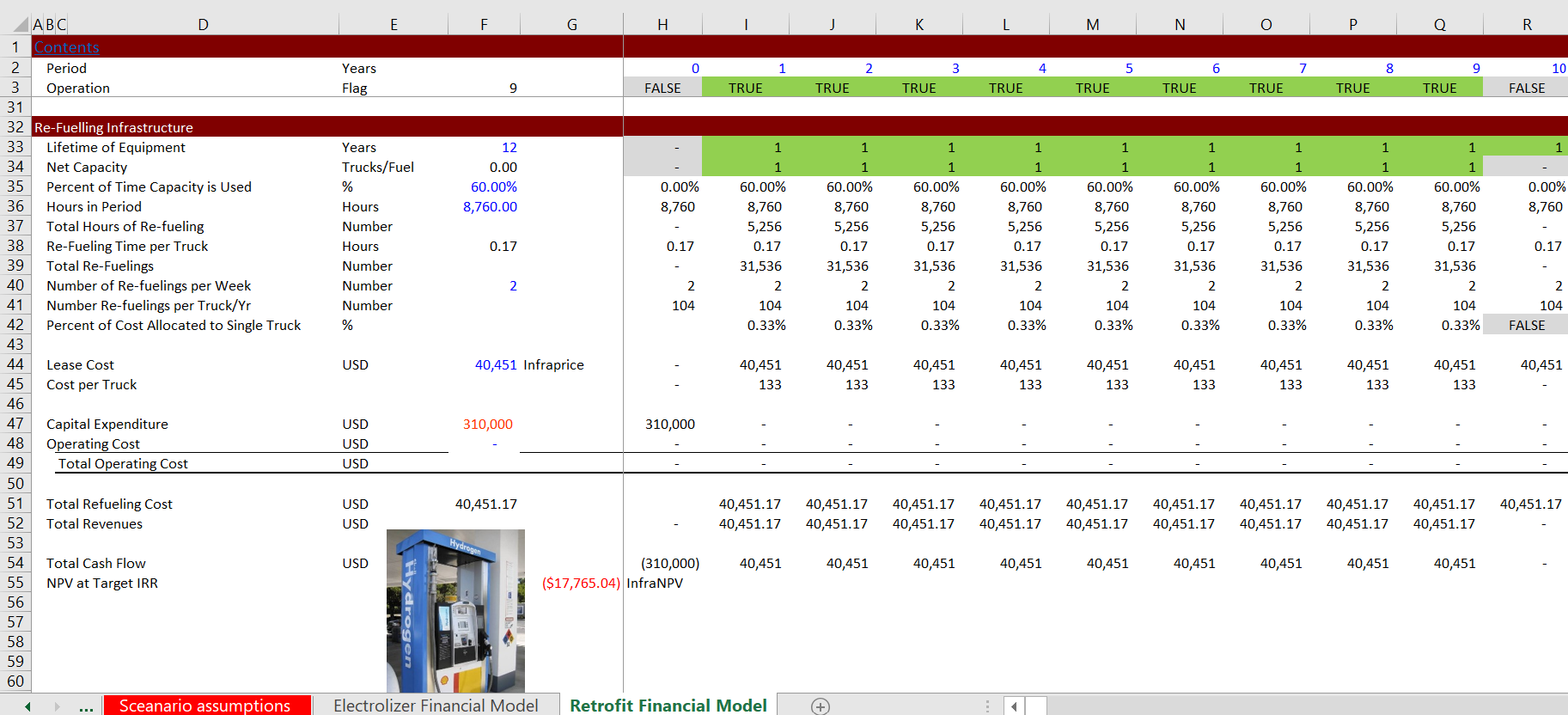Image resolution: width=1568 pixels, height=715 pixels.
Task: Click the hidden sheets ellipsis button
Action: tap(86, 706)
